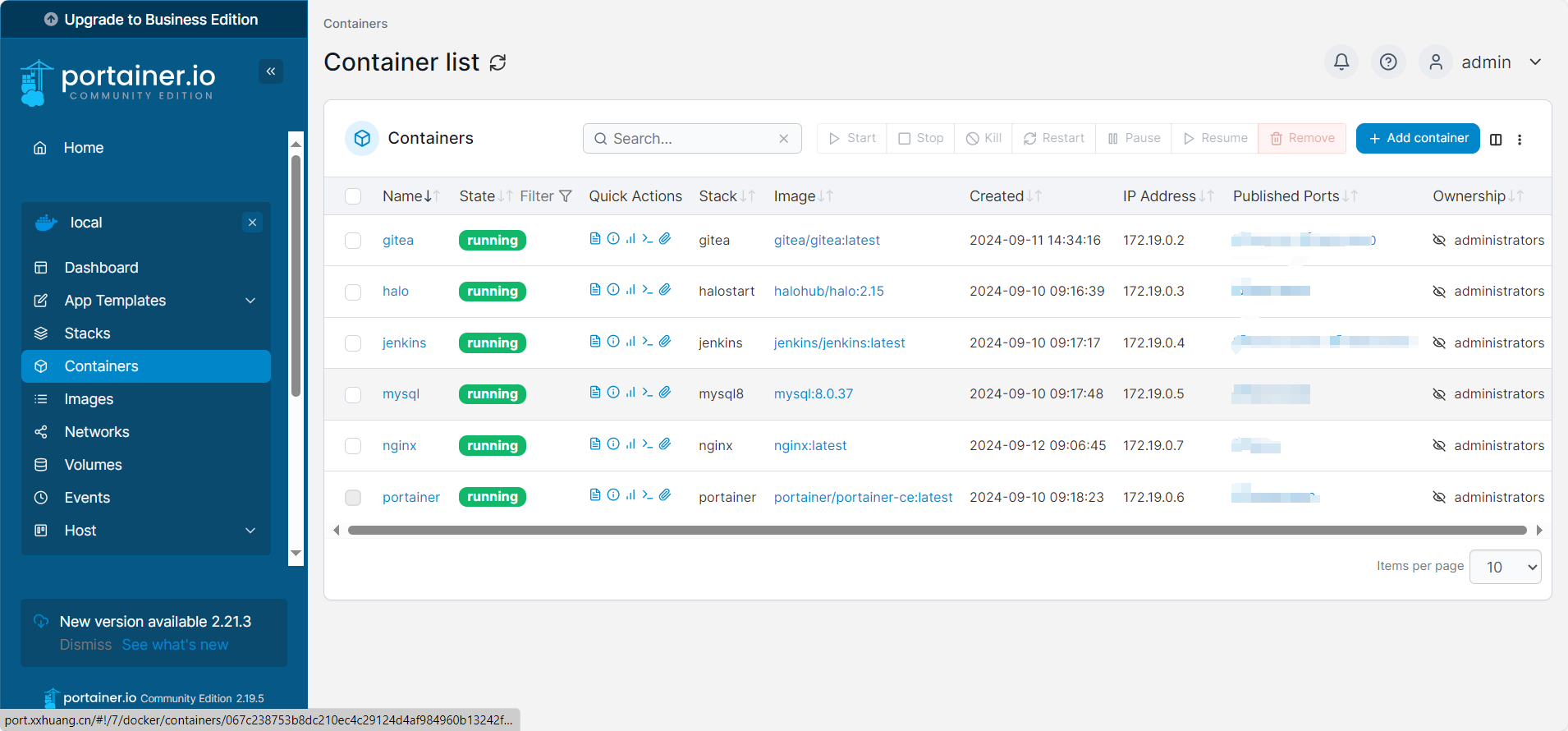The image size is (1568, 731).
Task: Open Dashboard in sidebar
Action: (146, 268)
